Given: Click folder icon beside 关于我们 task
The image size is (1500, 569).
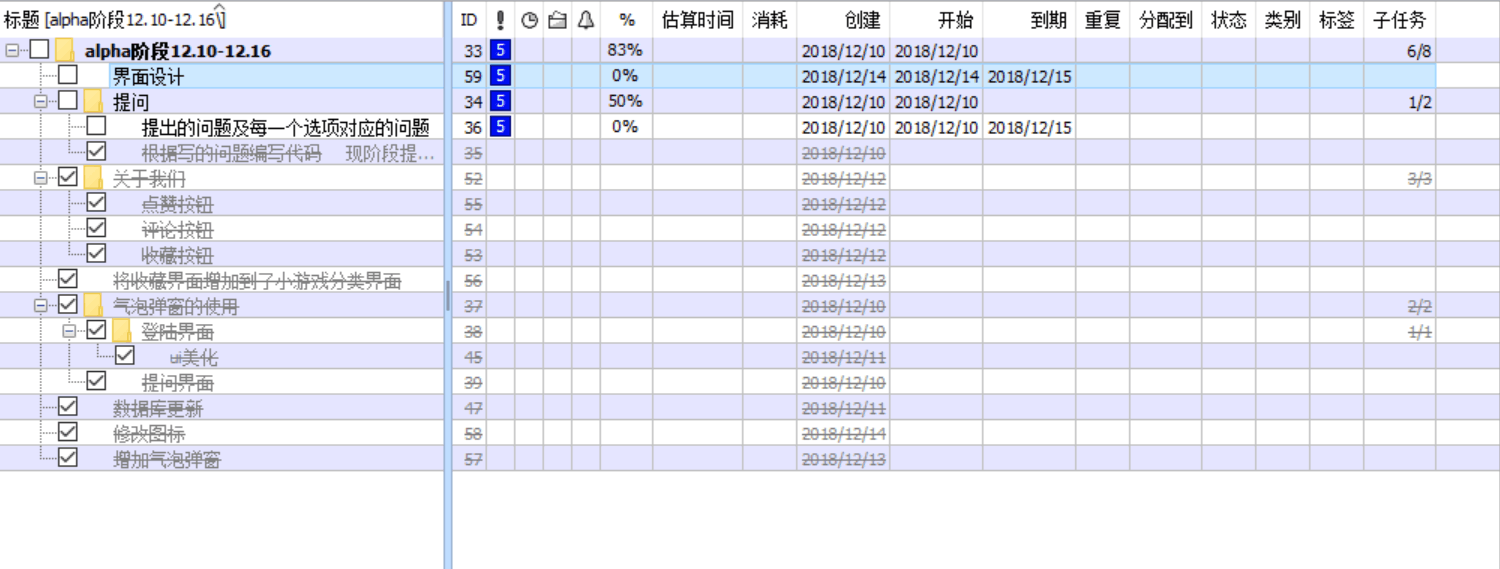Looking at the screenshot, I should pyautogui.click(x=93, y=178).
